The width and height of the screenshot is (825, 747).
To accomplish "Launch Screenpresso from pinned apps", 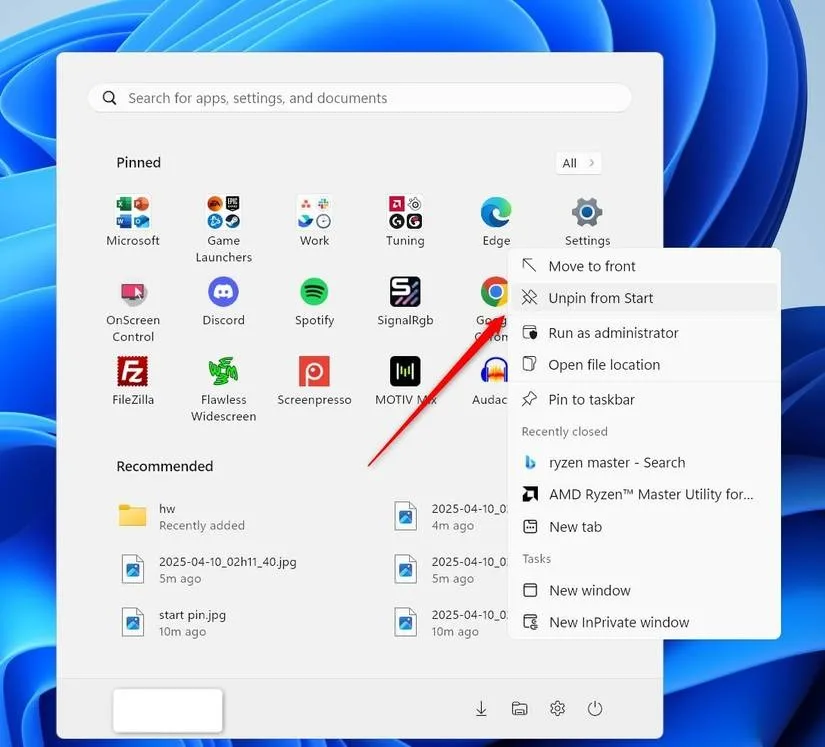I will tap(314, 371).
